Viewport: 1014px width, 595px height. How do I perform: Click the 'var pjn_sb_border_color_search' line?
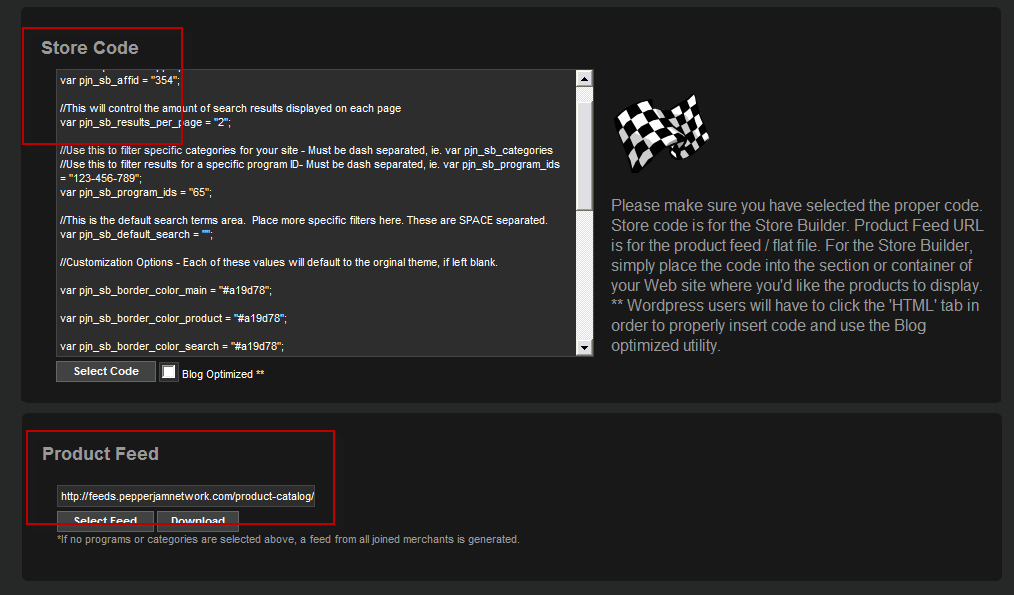pos(172,346)
